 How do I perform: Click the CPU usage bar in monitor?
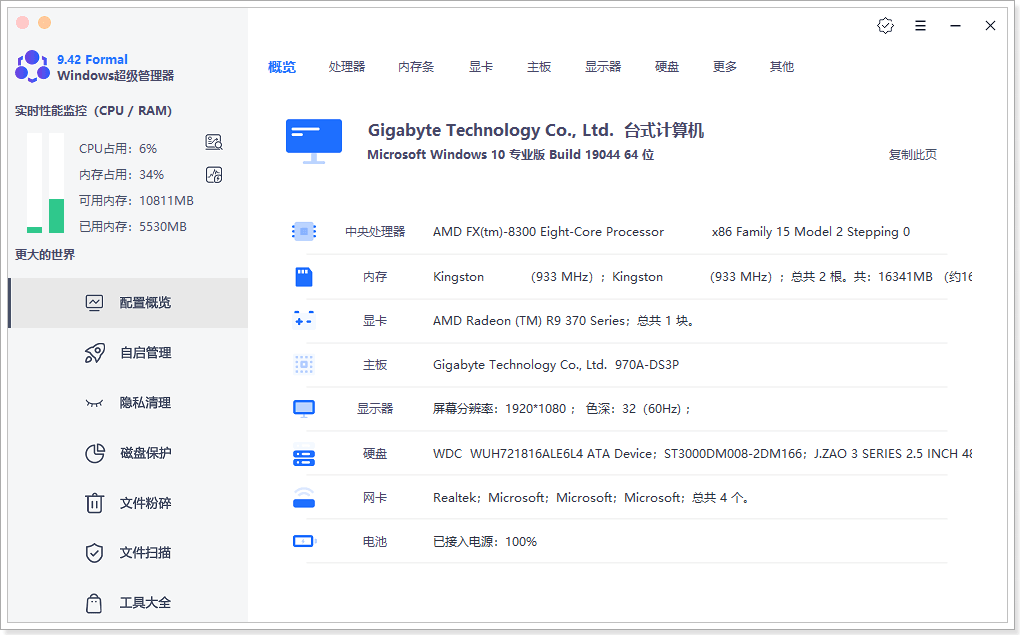(x=34, y=183)
